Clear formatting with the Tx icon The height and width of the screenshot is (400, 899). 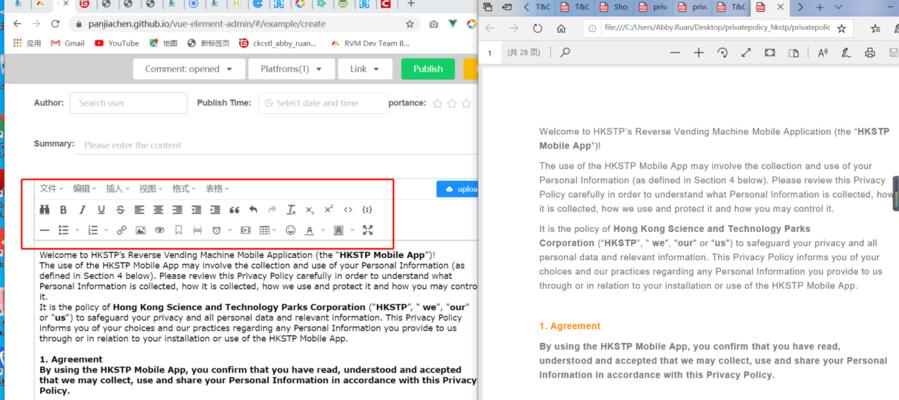[x=291, y=210]
